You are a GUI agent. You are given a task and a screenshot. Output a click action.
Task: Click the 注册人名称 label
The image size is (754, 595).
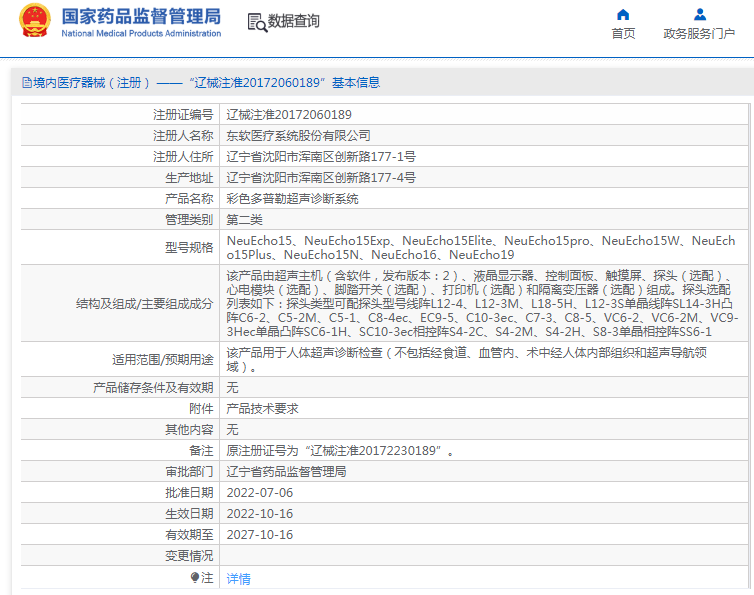(x=183, y=136)
